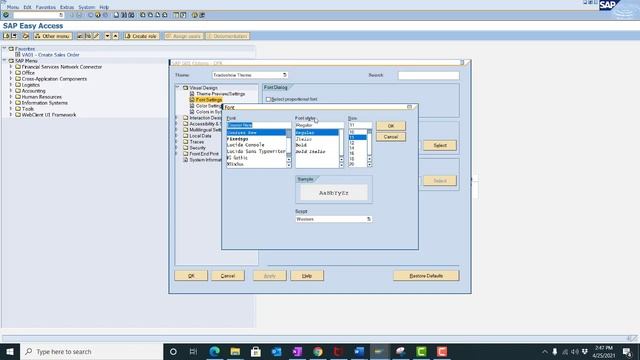The width and height of the screenshot is (640, 360).
Task: Click the pencil change favorite icon
Action: [96, 36]
